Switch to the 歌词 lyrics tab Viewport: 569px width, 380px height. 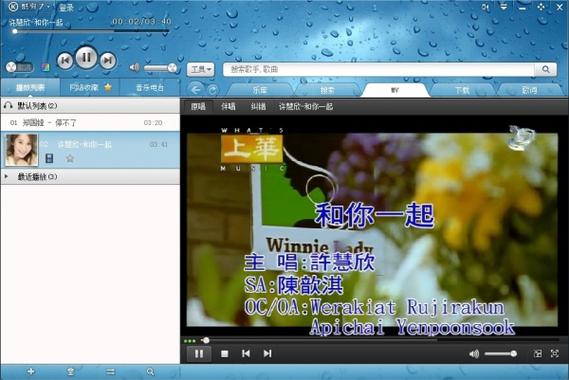tap(529, 90)
